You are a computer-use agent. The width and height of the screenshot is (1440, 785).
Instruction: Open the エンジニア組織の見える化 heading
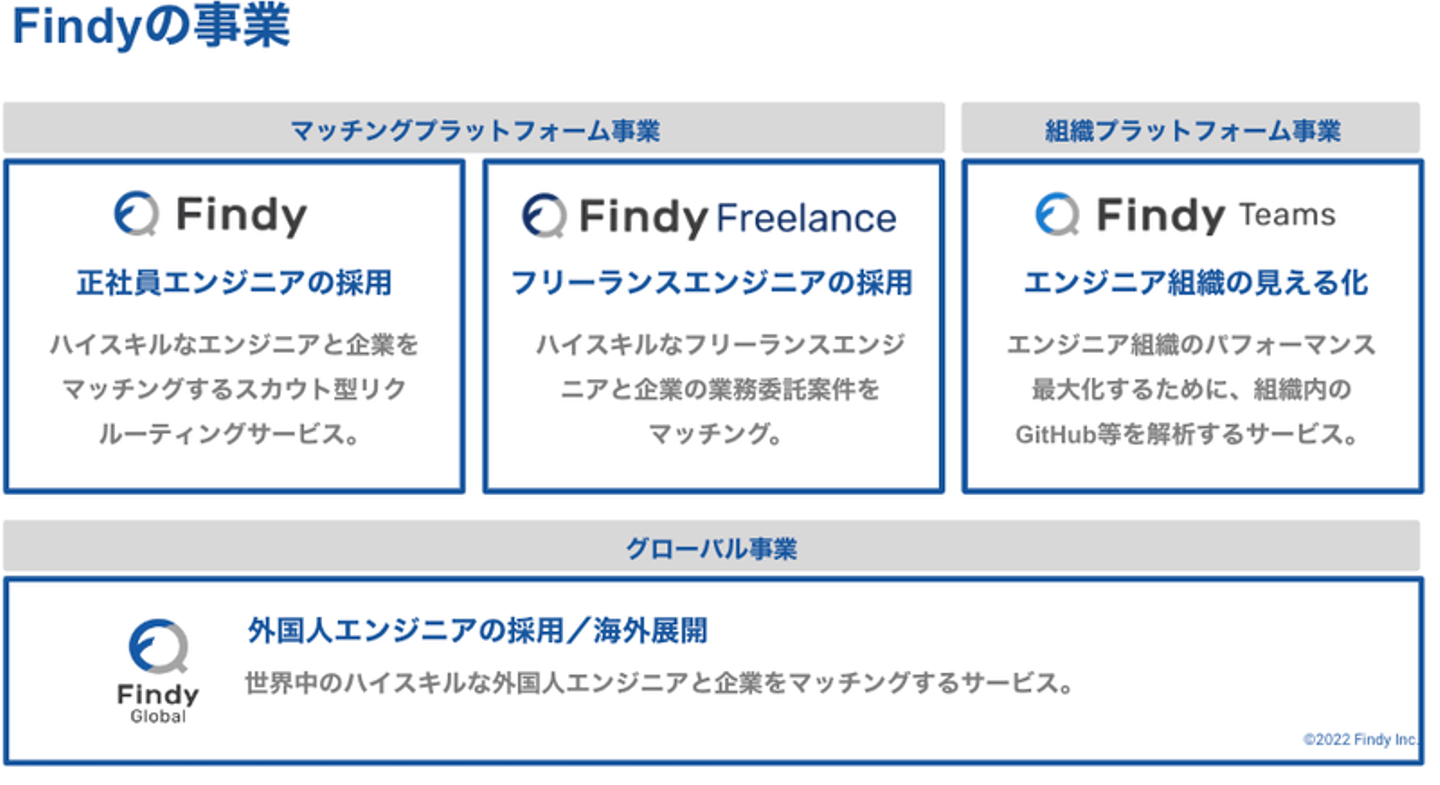(1194, 283)
